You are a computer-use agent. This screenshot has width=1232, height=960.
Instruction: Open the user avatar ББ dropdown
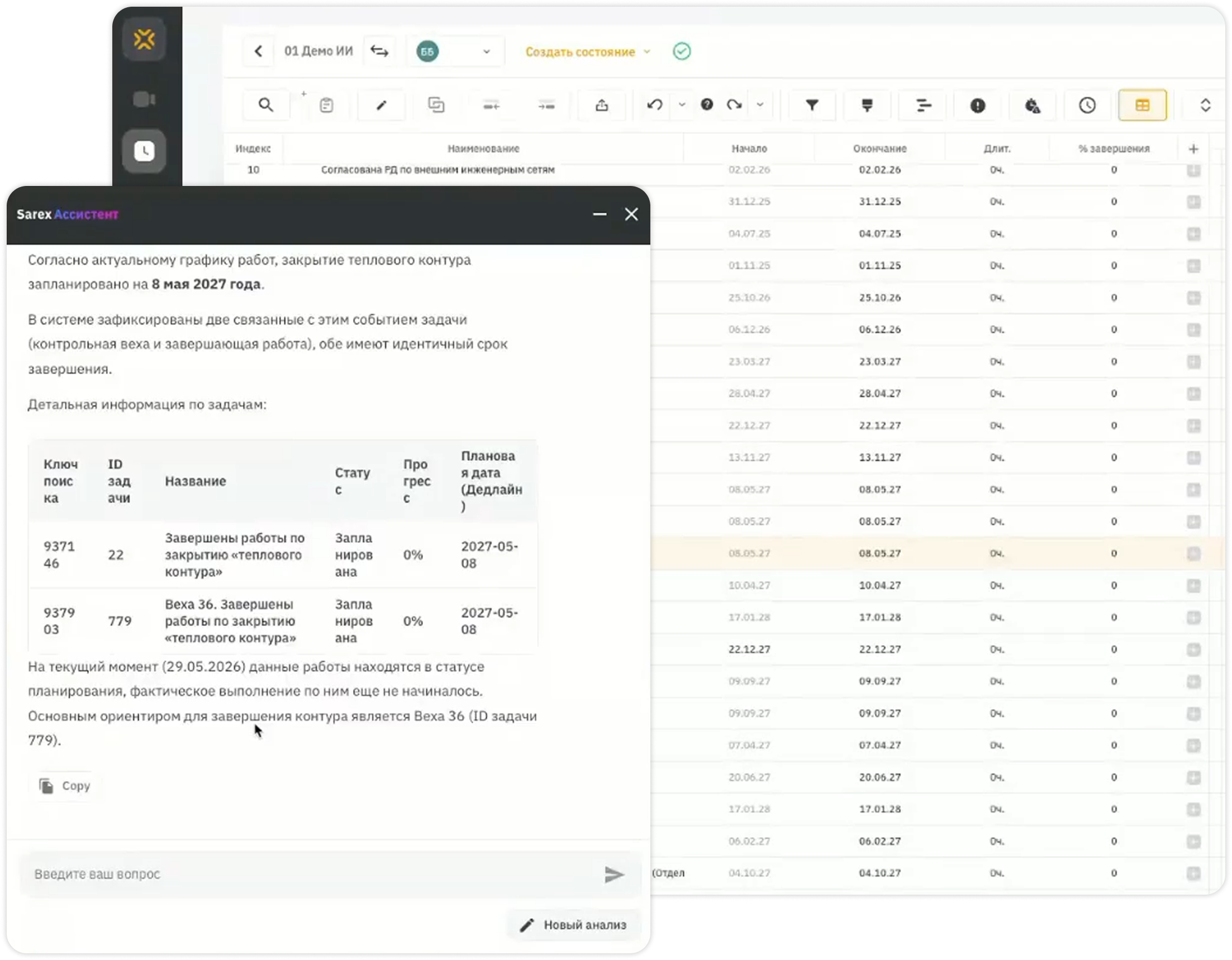pos(454,51)
